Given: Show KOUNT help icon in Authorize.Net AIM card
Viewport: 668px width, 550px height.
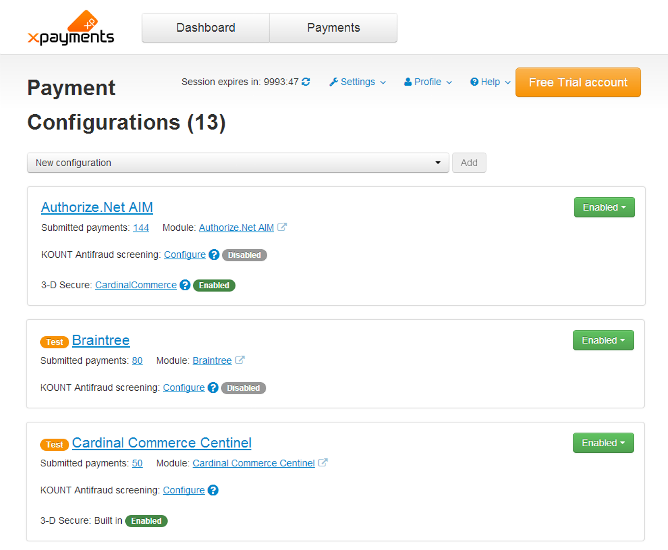Looking at the screenshot, I should coord(214,255).
